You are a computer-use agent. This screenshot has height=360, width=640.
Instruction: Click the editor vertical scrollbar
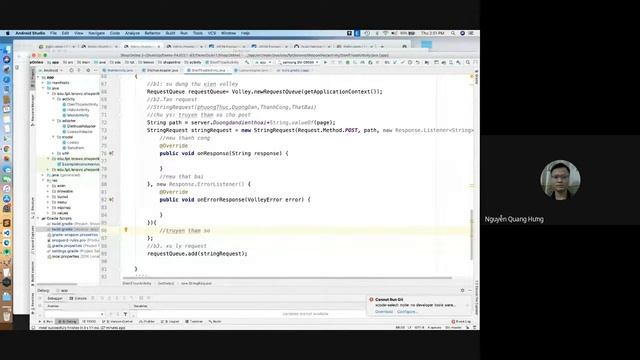pos(471,235)
